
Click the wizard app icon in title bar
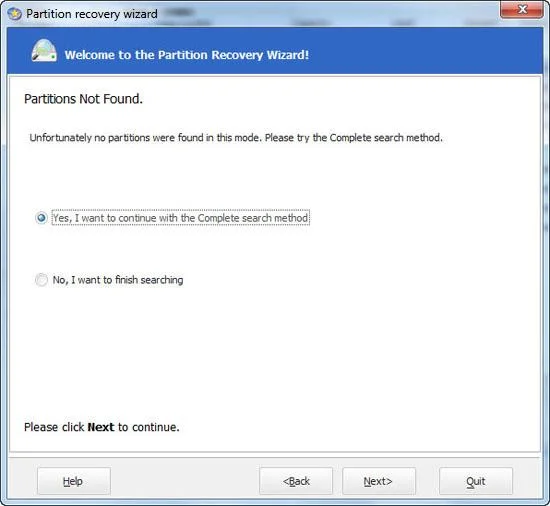click(14, 14)
